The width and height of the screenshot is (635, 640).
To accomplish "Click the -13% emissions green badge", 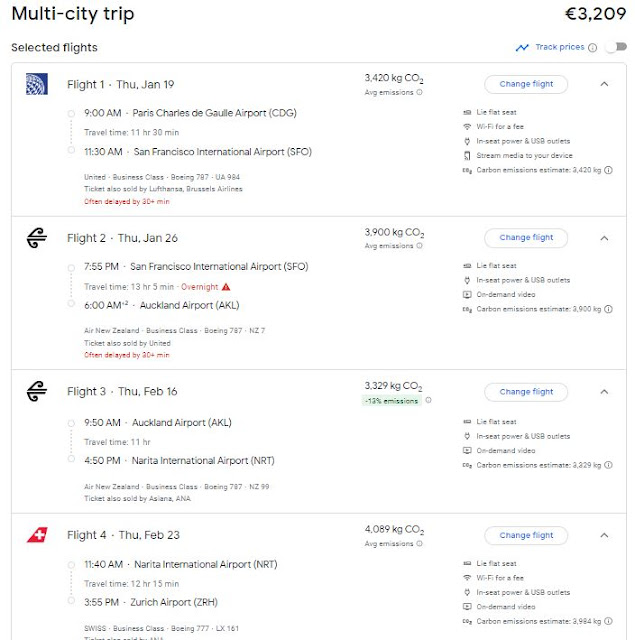I will coord(392,400).
